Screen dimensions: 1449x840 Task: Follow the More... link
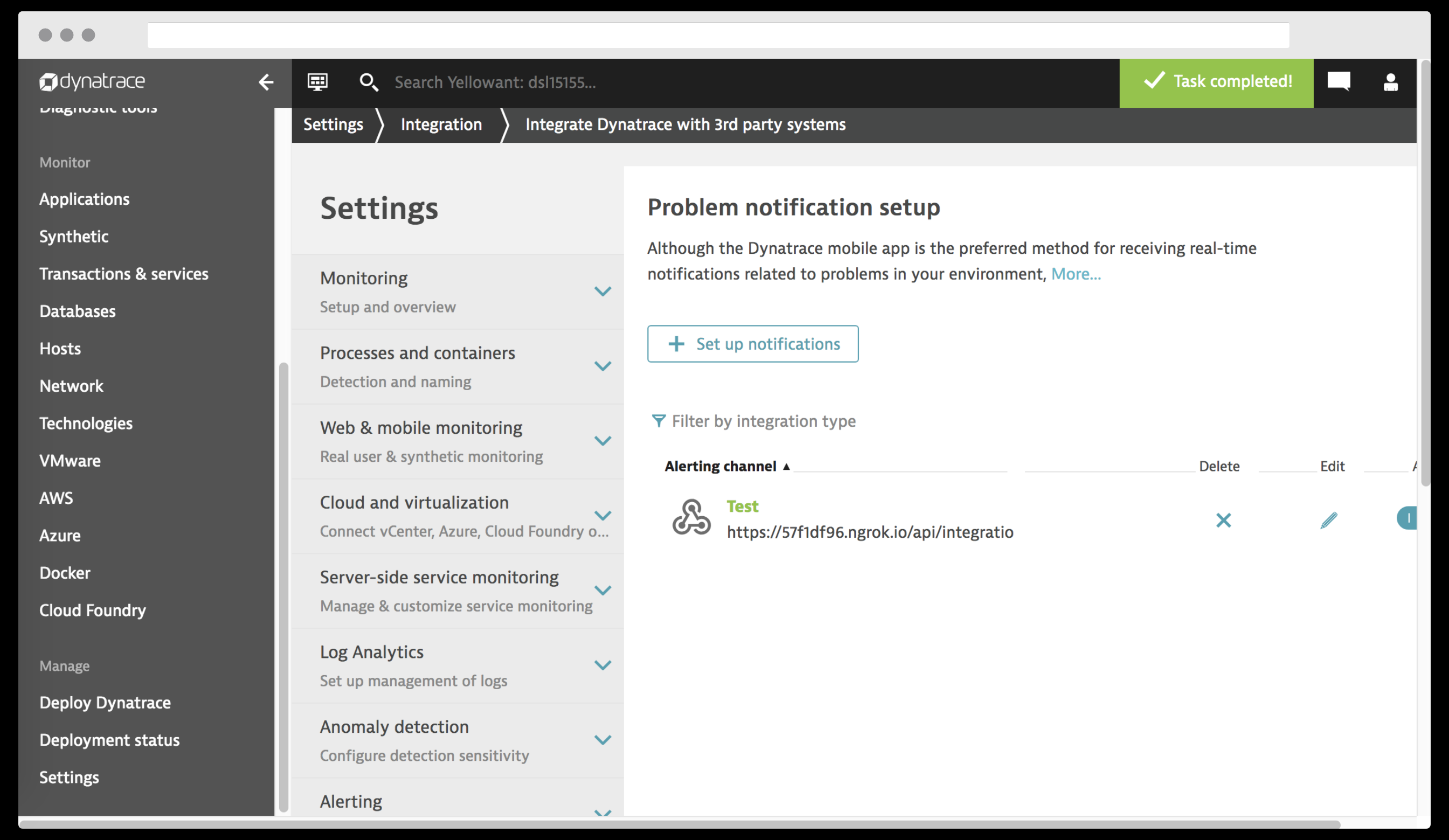pyautogui.click(x=1075, y=274)
